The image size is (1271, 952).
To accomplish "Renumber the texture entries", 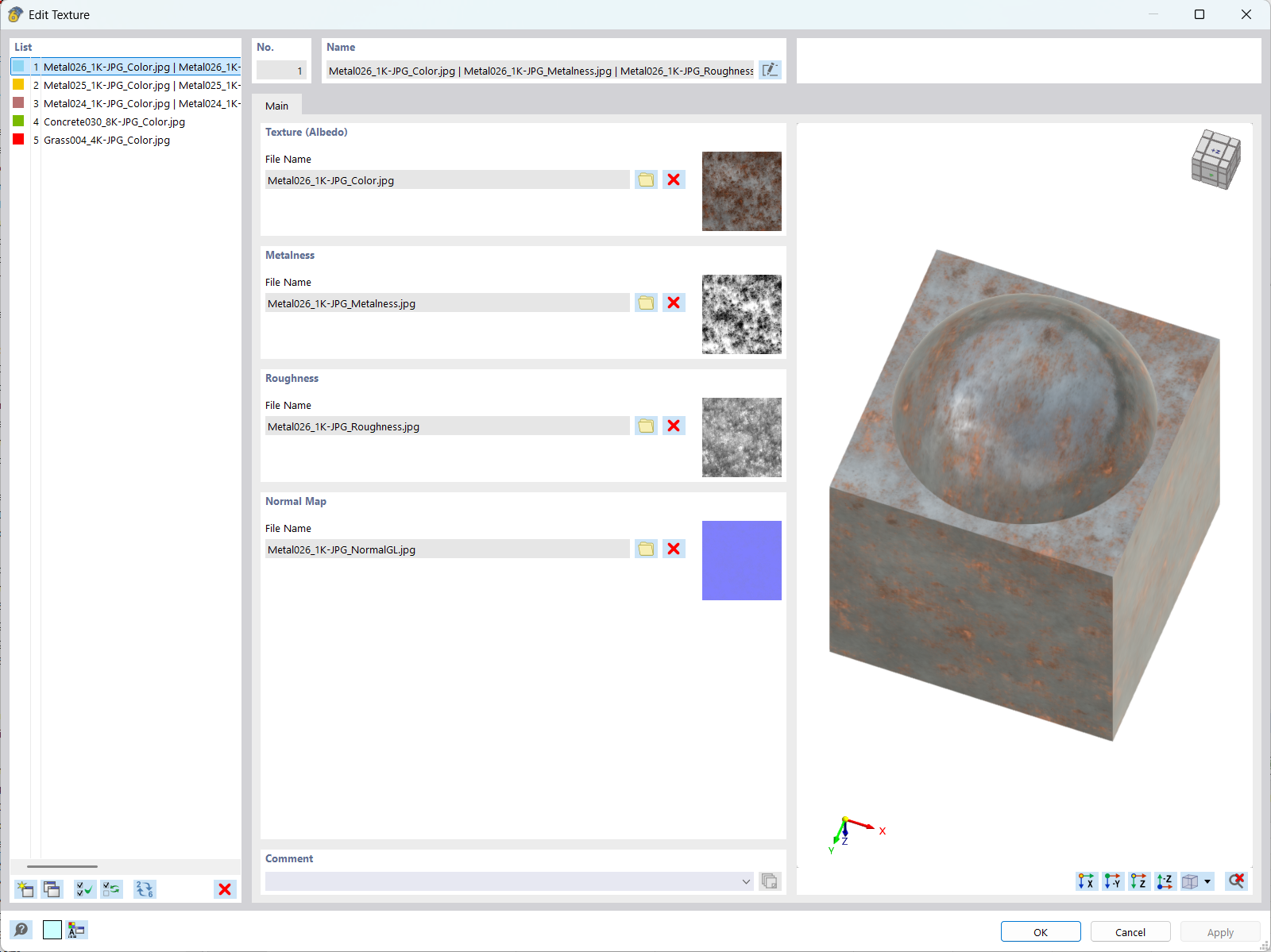I will [x=145, y=889].
